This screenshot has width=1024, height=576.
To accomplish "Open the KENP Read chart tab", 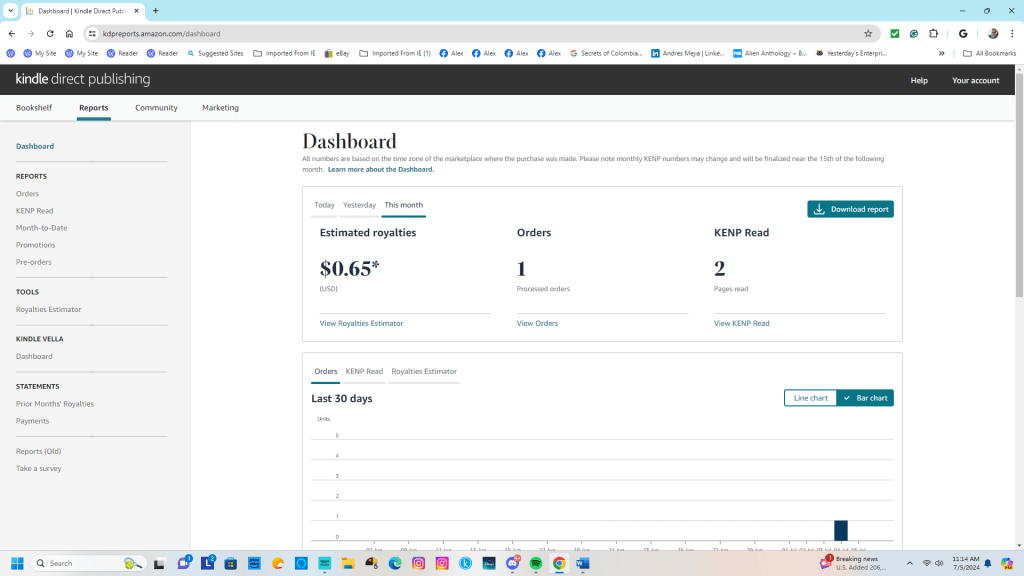I will click(x=364, y=371).
